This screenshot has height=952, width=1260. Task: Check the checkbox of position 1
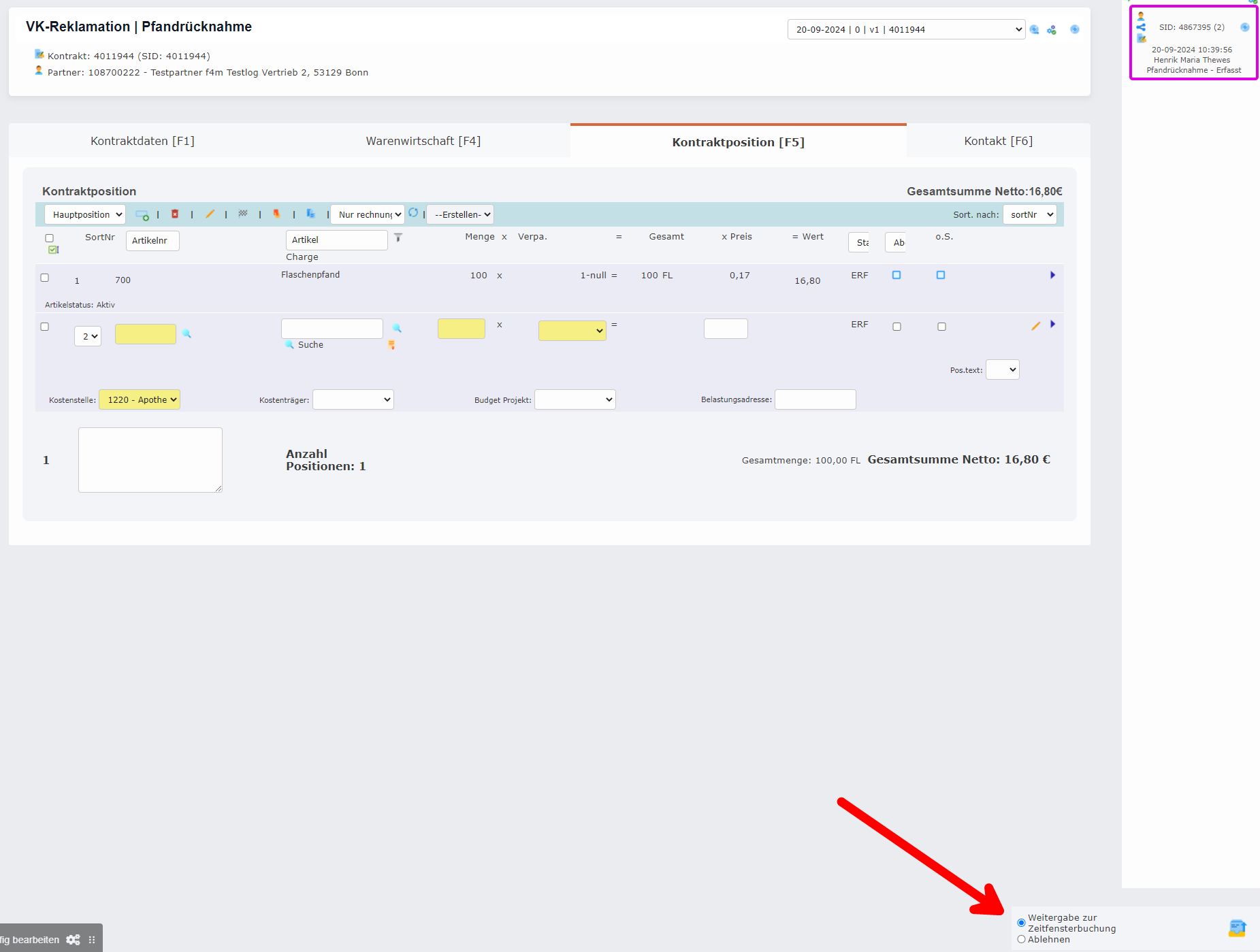pos(45,278)
